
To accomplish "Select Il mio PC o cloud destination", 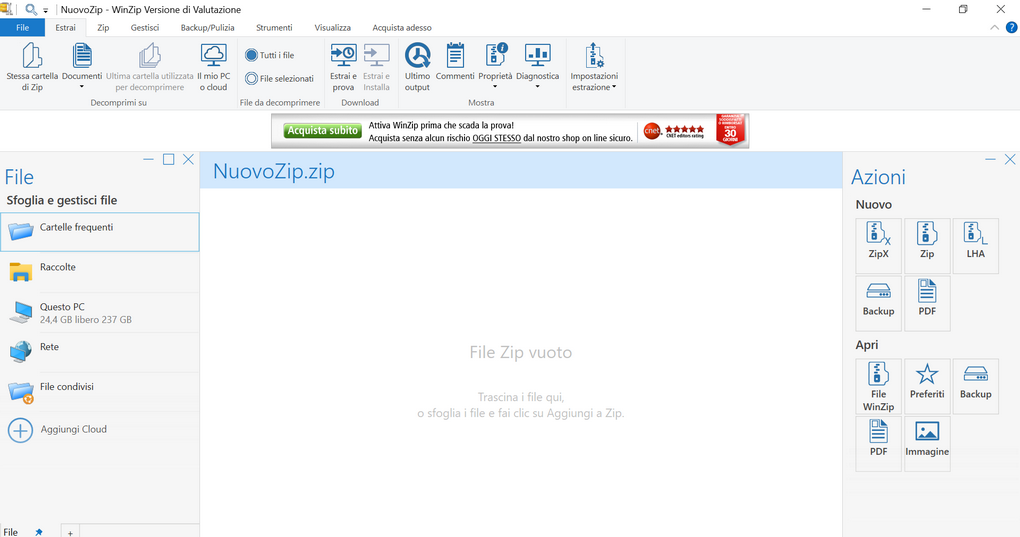I will 213,67.
